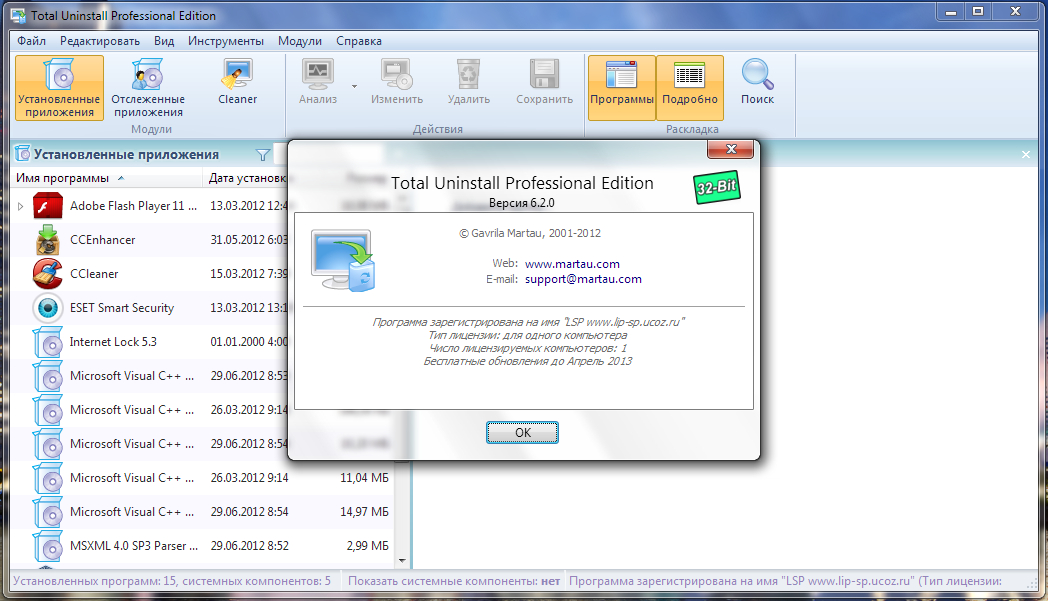Screen dimensions: 1048x601
Task: Click the Изменить toolbar icon
Action: coord(397,82)
